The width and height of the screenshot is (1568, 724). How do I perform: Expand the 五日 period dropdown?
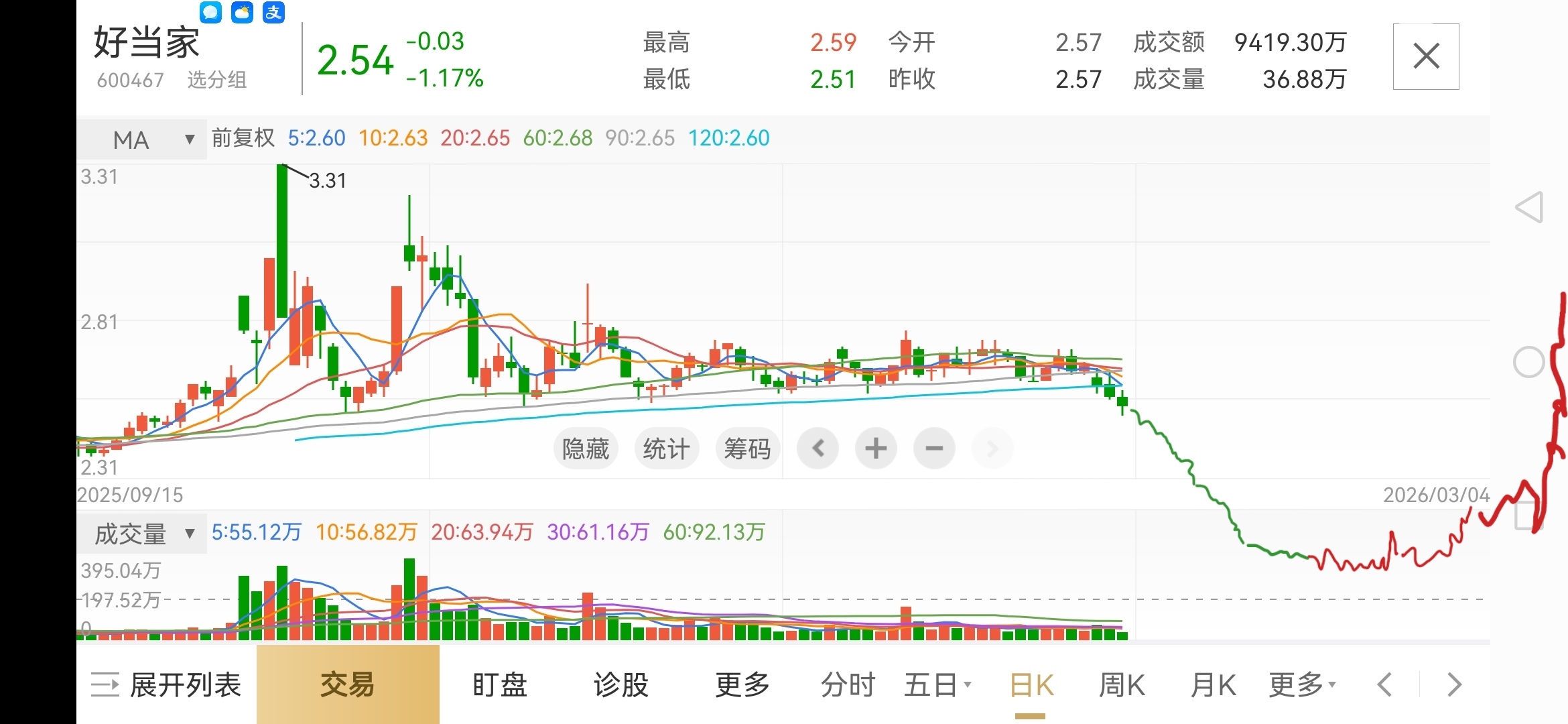937,684
